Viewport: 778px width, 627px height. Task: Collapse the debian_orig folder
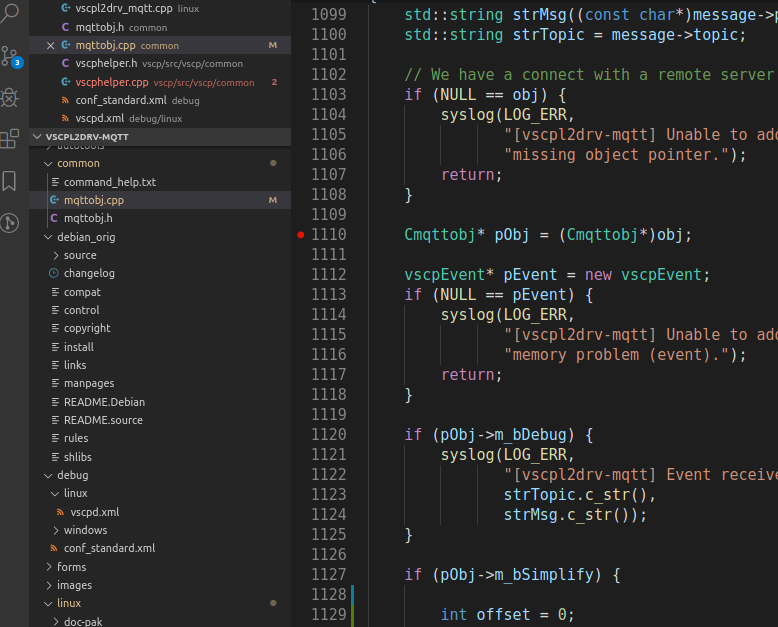click(48, 237)
